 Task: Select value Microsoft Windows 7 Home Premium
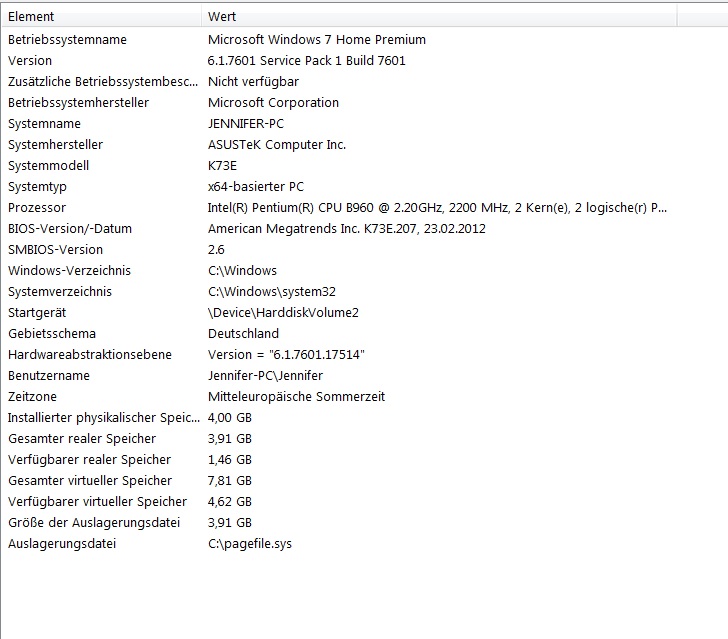pos(317,39)
